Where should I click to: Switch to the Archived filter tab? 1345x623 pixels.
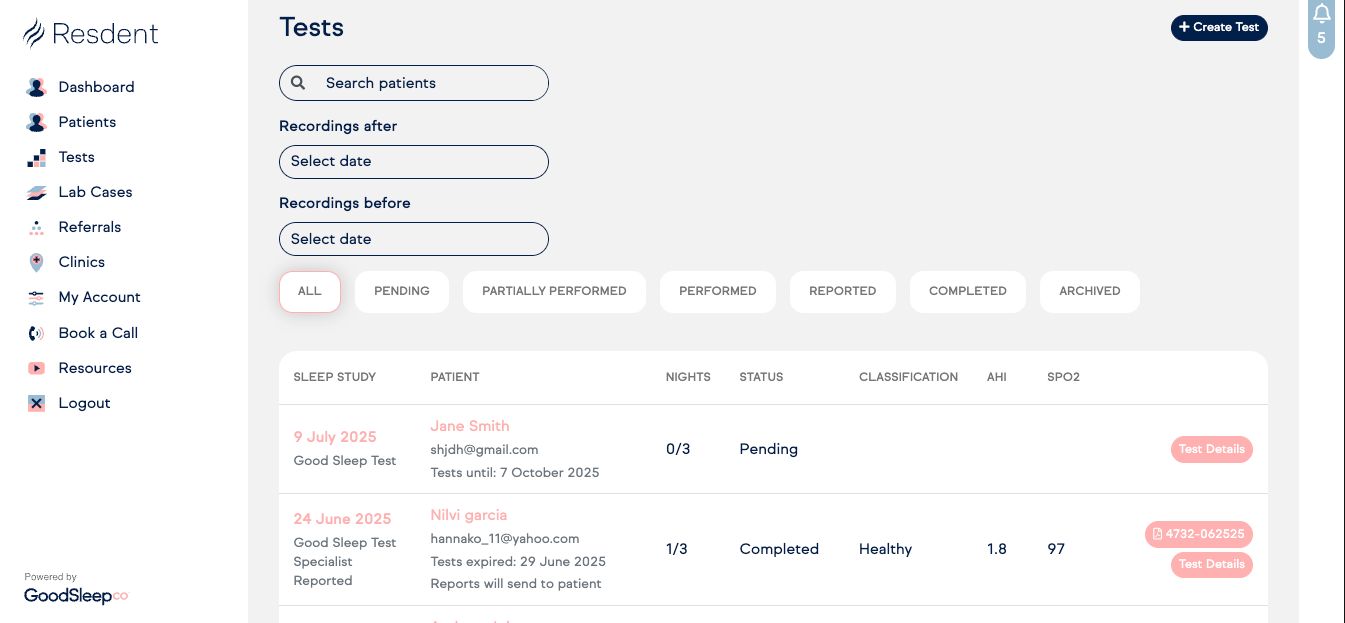(x=1089, y=291)
